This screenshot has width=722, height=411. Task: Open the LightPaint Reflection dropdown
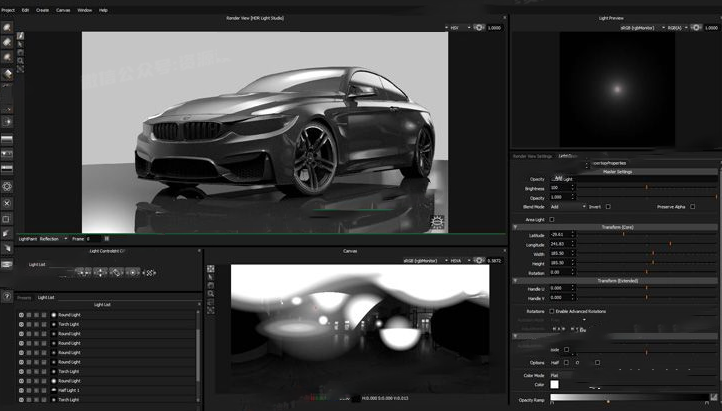tap(55, 239)
